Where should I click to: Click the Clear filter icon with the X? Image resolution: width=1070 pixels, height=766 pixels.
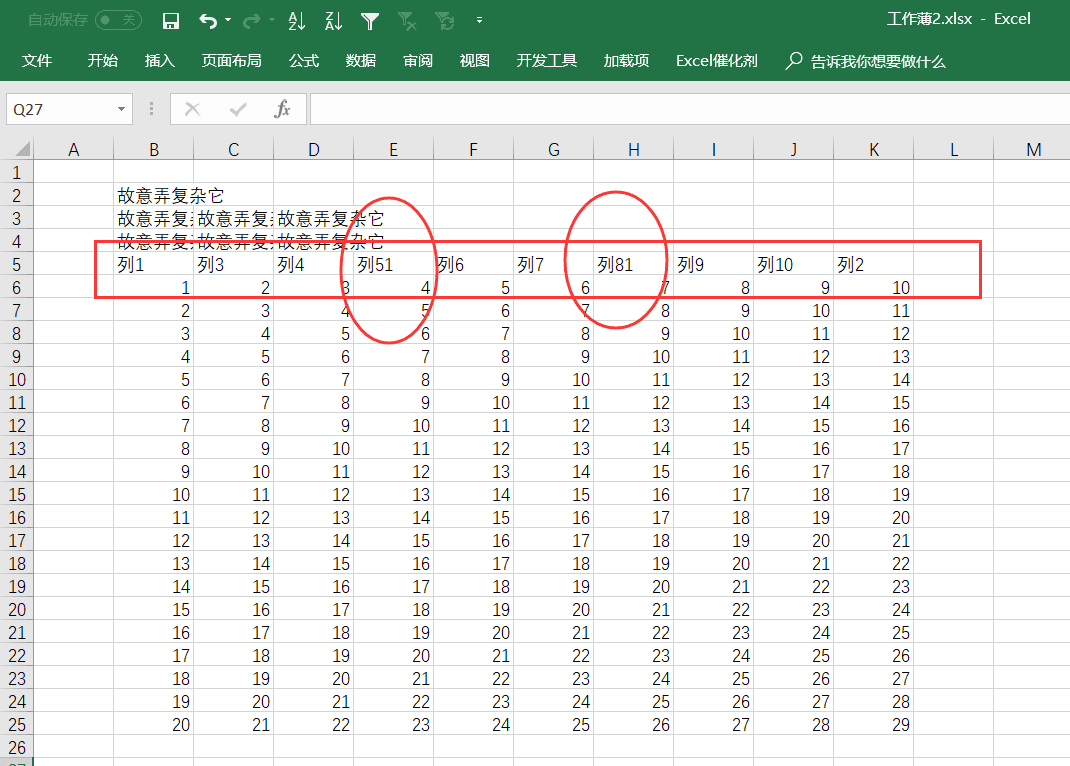point(407,22)
